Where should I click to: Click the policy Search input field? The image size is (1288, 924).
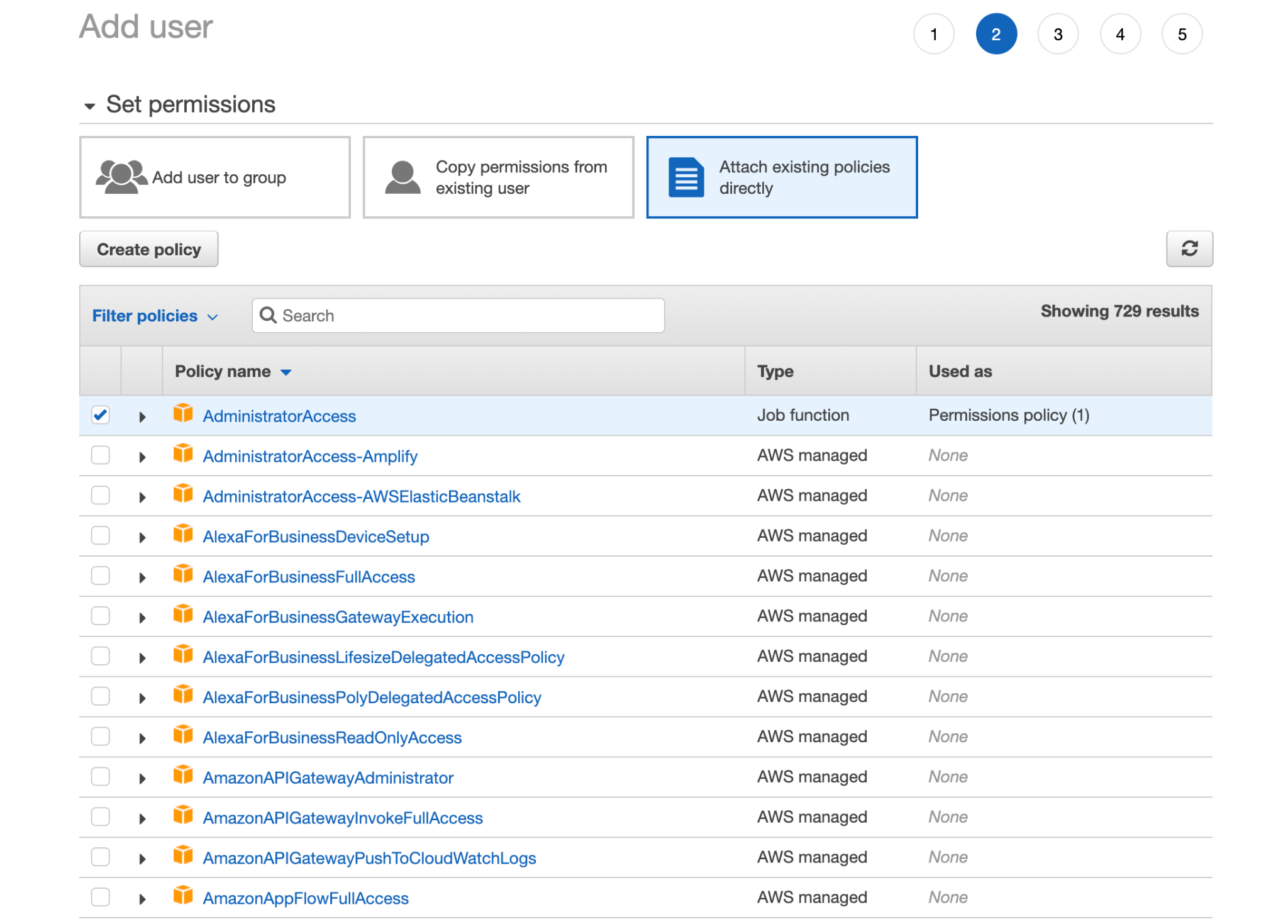(458, 315)
